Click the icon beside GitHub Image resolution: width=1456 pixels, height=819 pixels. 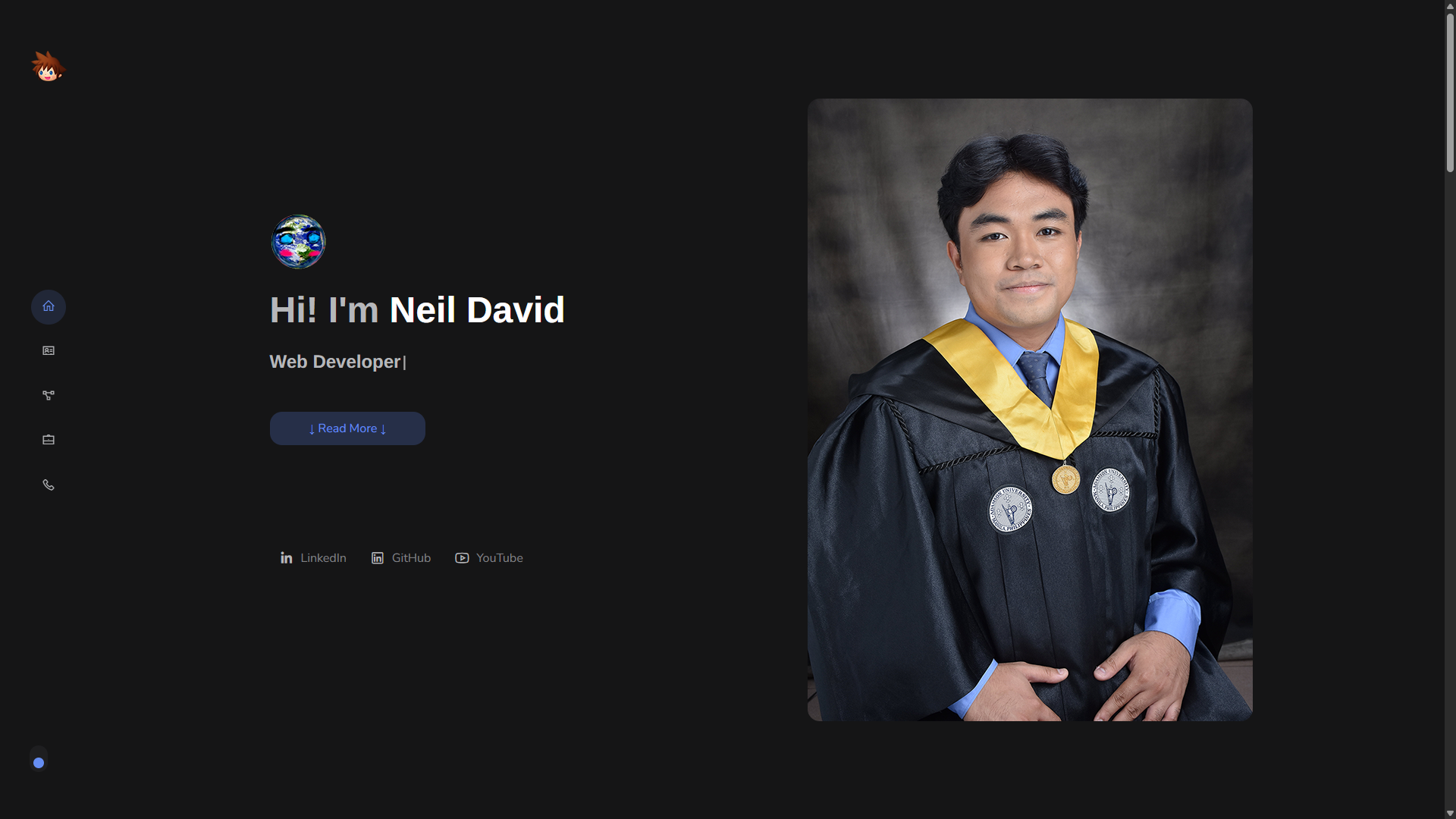click(378, 558)
